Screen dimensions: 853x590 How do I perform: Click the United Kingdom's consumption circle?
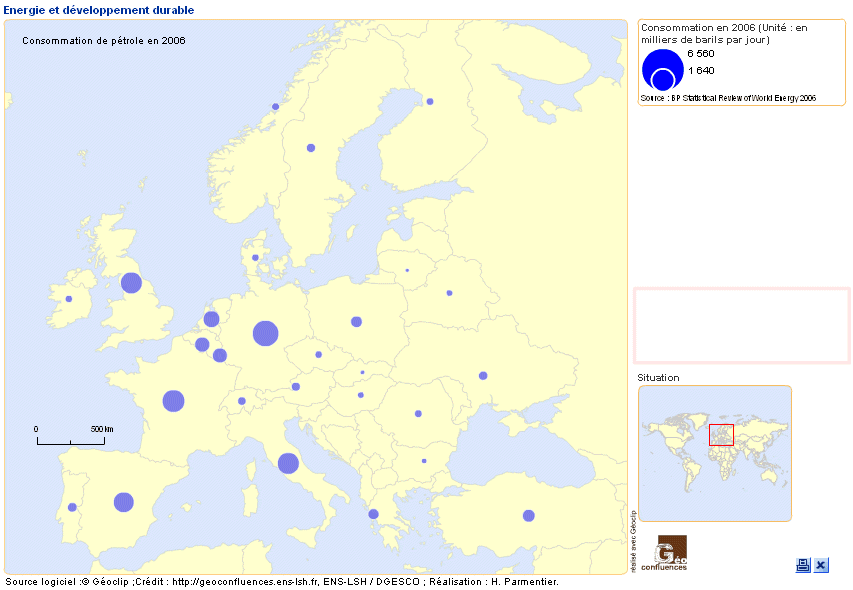point(131,281)
